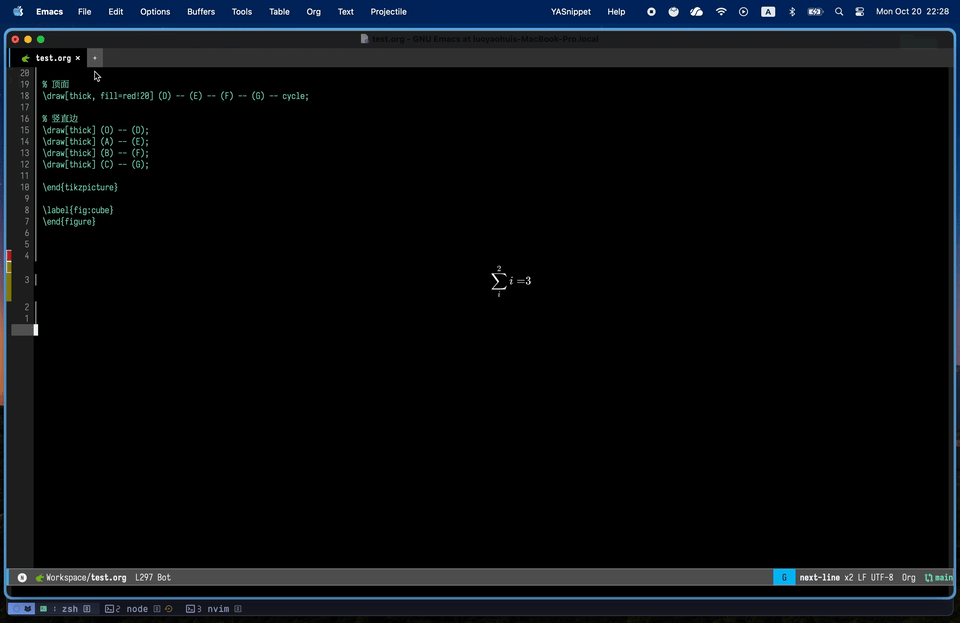Viewport: 960px width, 623px height.
Task: Click the green indicator icon in the tmux bar
Action: point(42,608)
